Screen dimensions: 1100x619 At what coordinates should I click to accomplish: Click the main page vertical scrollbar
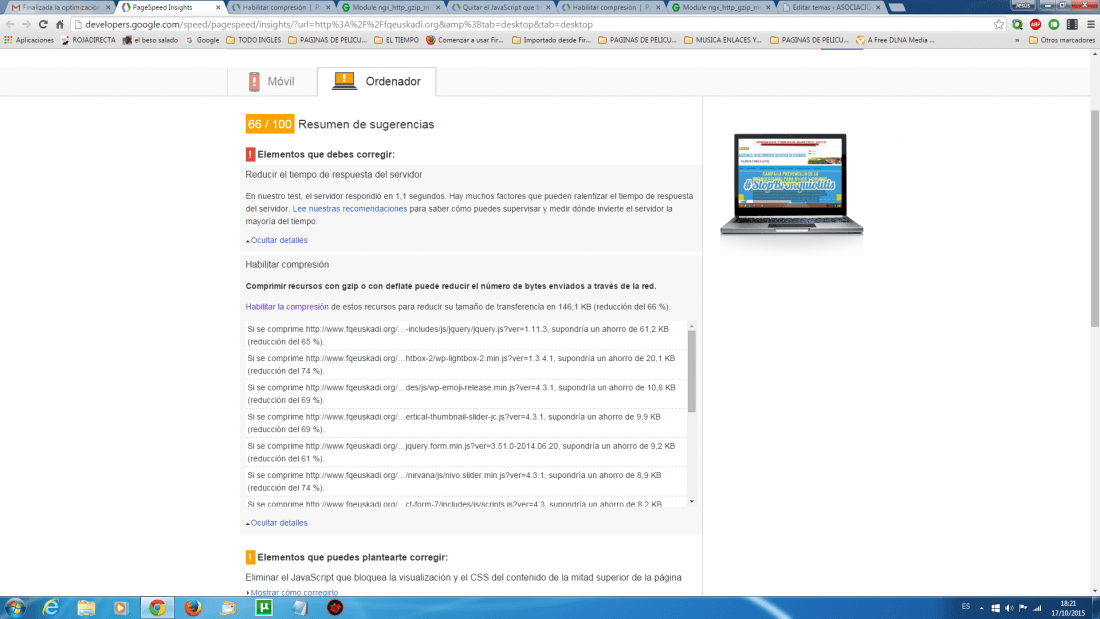click(1094, 218)
